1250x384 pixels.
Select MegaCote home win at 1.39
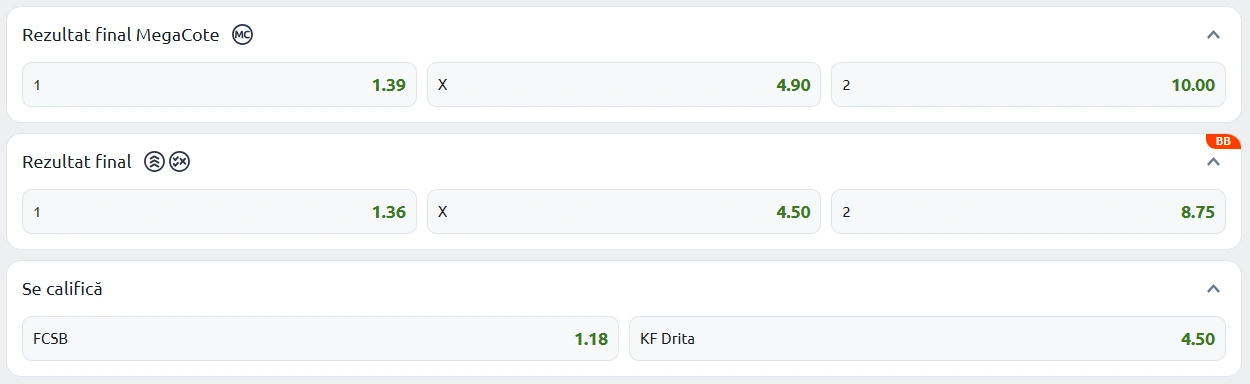click(x=219, y=85)
